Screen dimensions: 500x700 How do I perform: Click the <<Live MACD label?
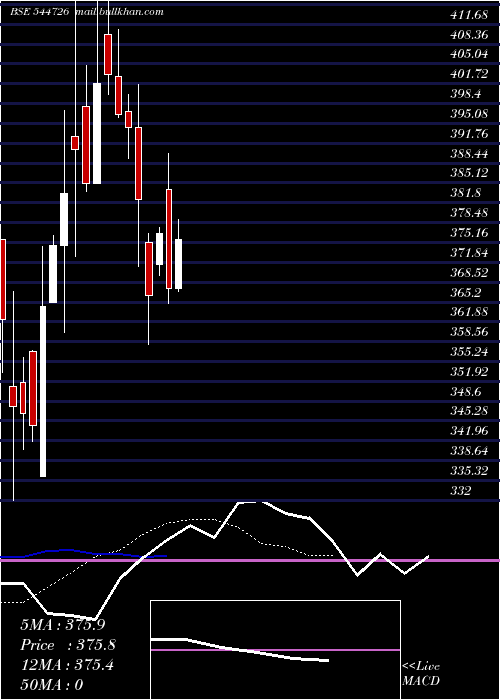pyautogui.click(x=421, y=674)
